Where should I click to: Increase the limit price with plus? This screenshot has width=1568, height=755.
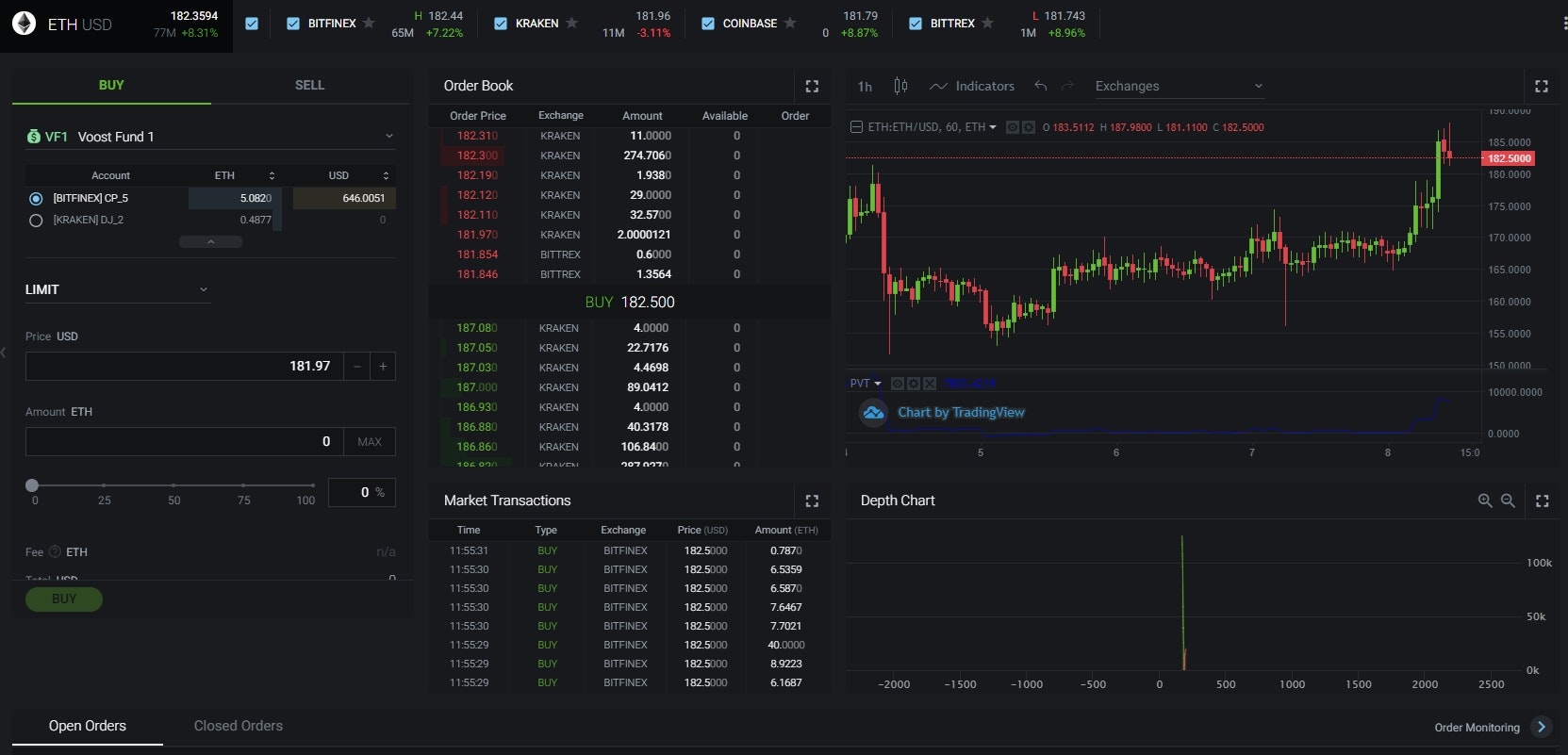coord(383,366)
